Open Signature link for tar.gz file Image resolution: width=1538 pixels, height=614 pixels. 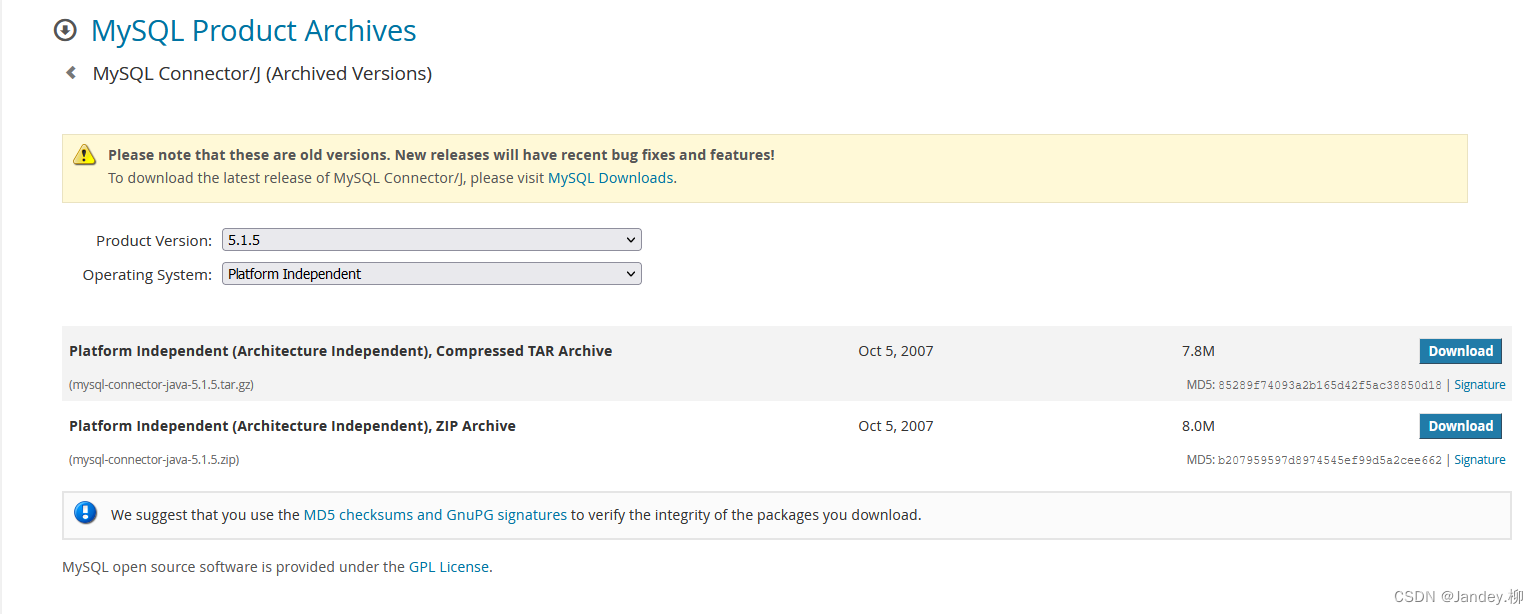[x=1479, y=385]
